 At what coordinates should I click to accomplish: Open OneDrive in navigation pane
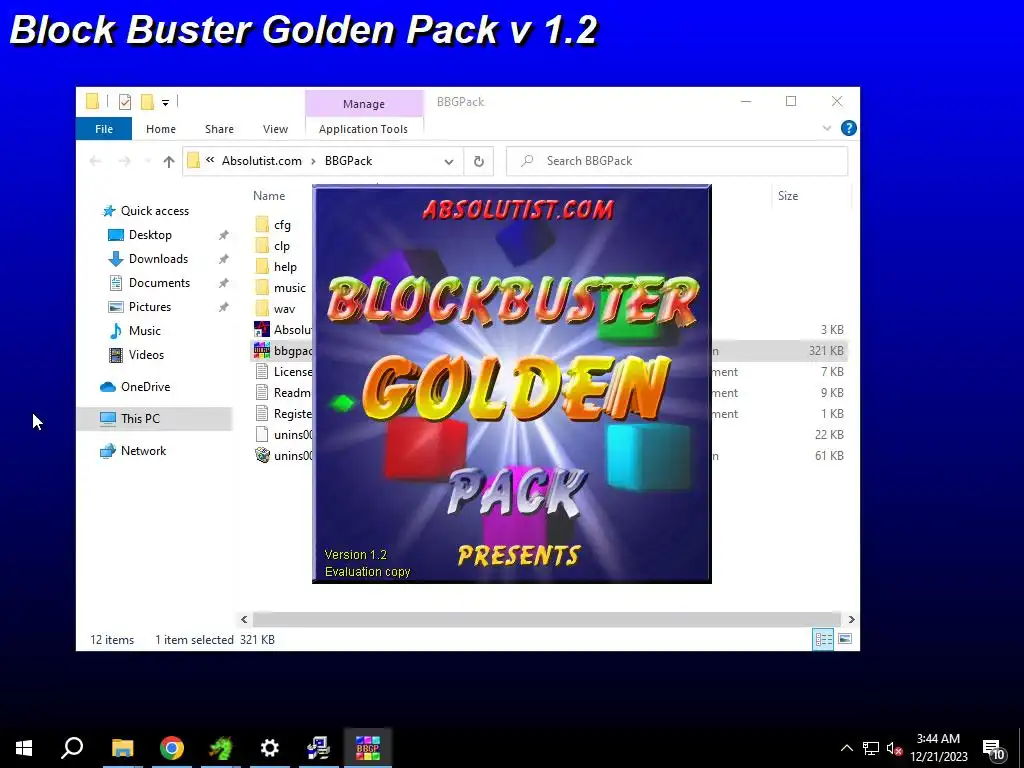pos(145,387)
